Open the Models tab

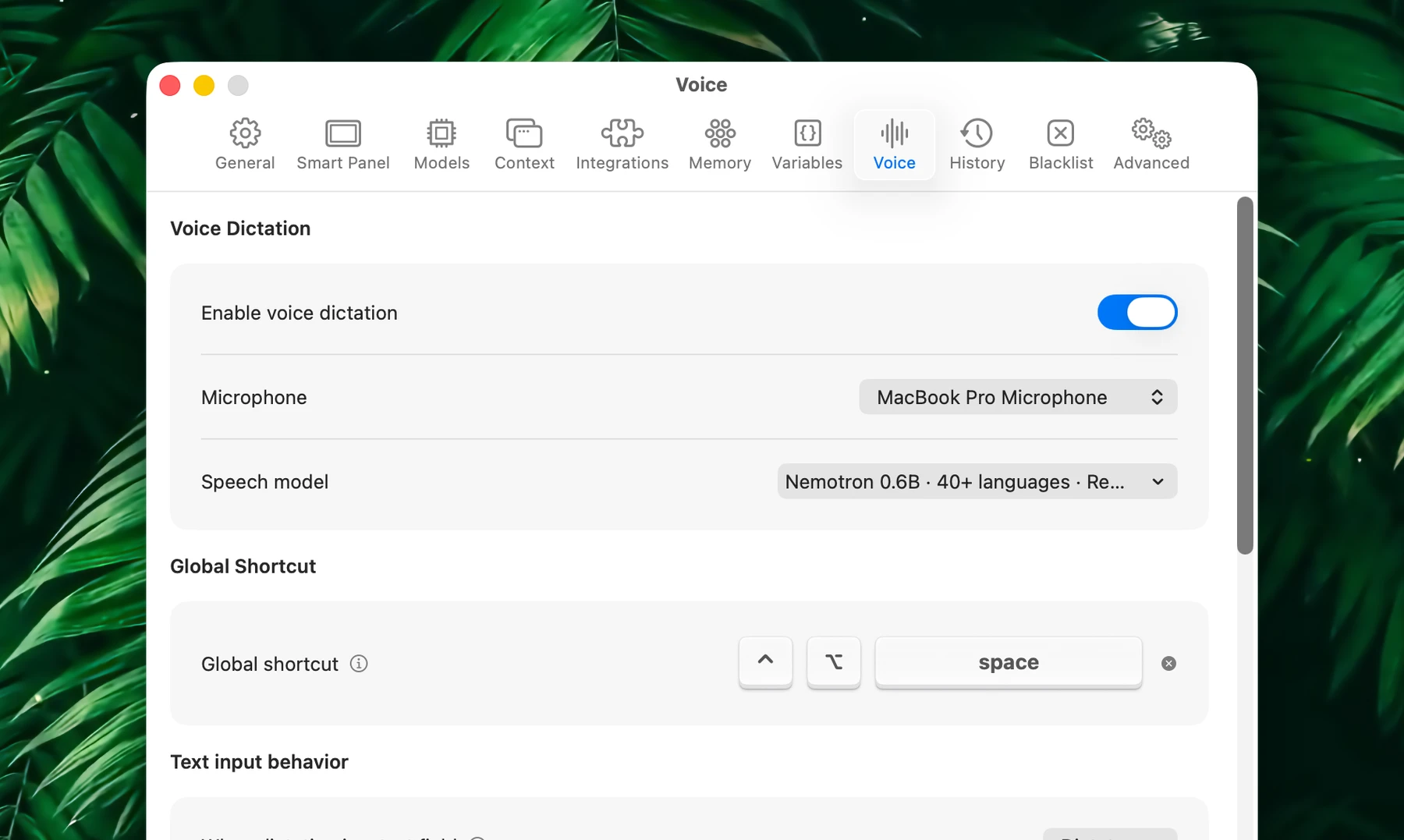pyautogui.click(x=441, y=145)
